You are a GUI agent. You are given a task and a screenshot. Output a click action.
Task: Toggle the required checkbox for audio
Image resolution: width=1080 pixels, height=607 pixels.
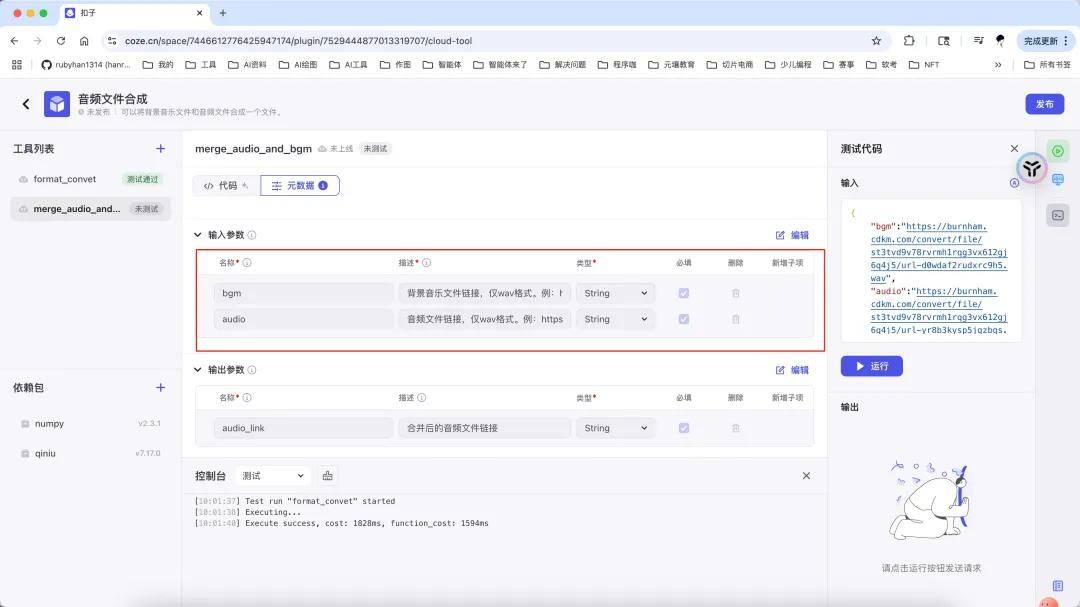(x=683, y=319)
